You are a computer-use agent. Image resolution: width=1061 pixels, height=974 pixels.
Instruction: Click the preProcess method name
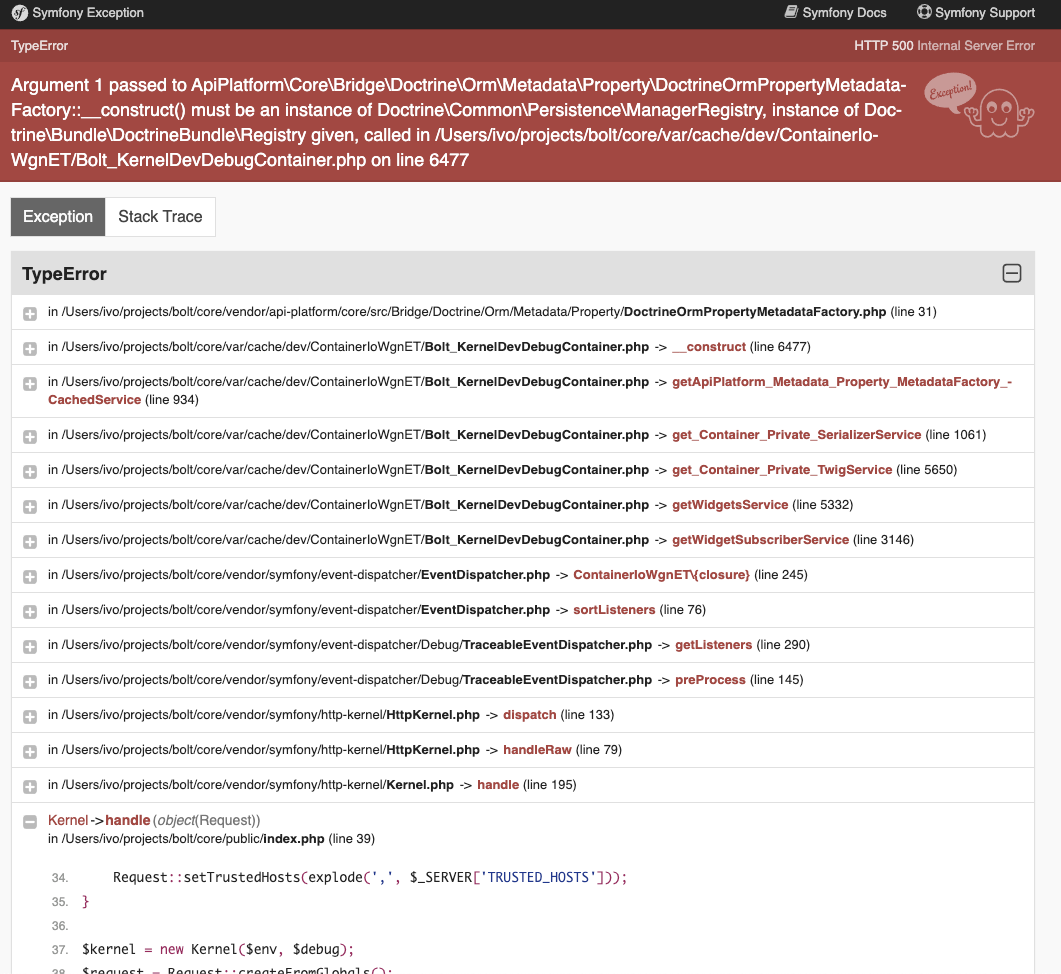710,680
